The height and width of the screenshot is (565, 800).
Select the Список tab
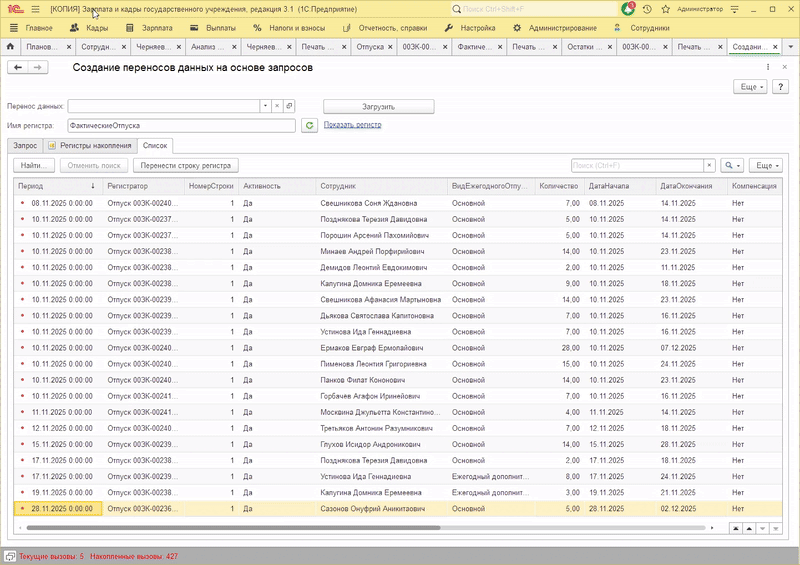[x=155, y=145]
